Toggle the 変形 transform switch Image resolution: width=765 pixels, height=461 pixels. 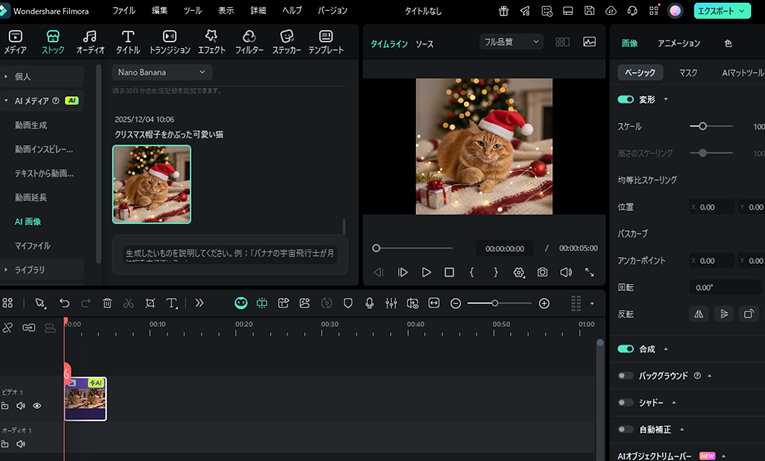click(626, 100)
